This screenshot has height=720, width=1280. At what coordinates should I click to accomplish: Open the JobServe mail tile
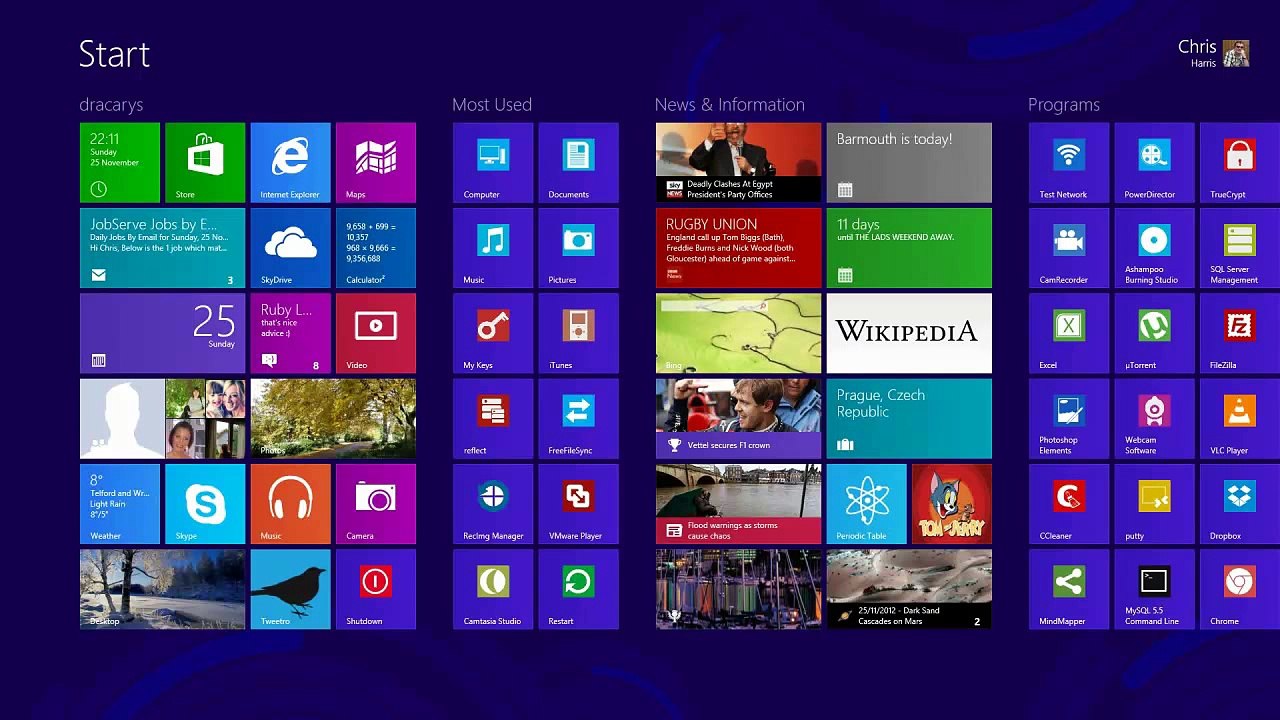coord(162,248)
